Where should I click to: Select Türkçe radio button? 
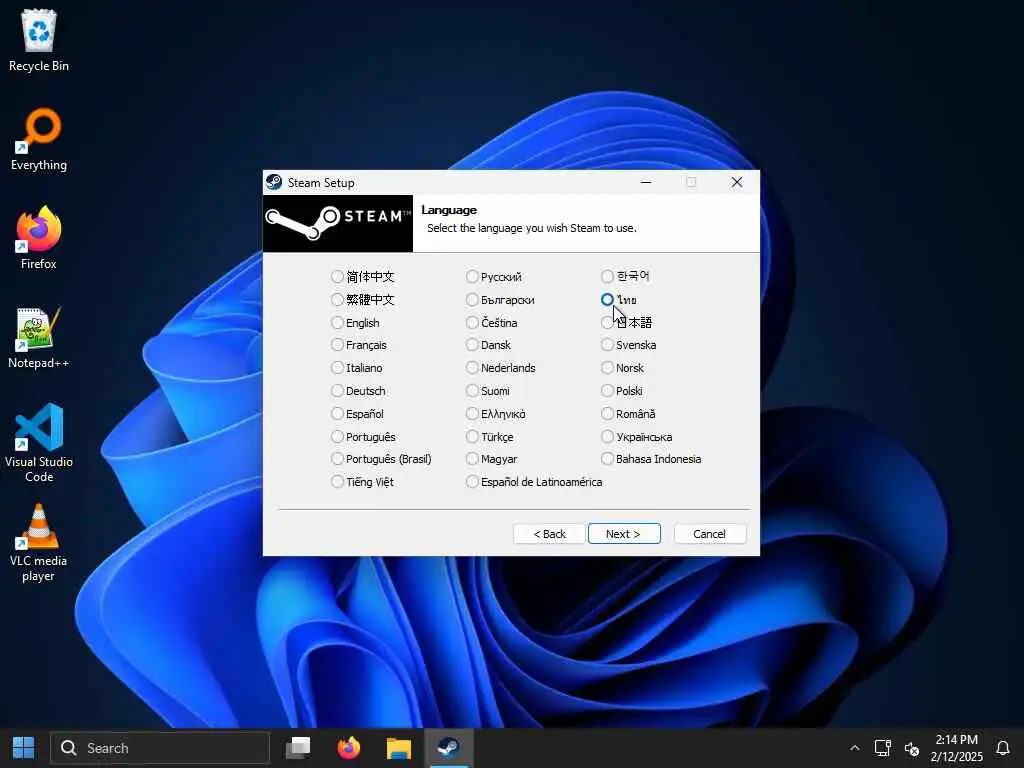click(x=472, y=436)
